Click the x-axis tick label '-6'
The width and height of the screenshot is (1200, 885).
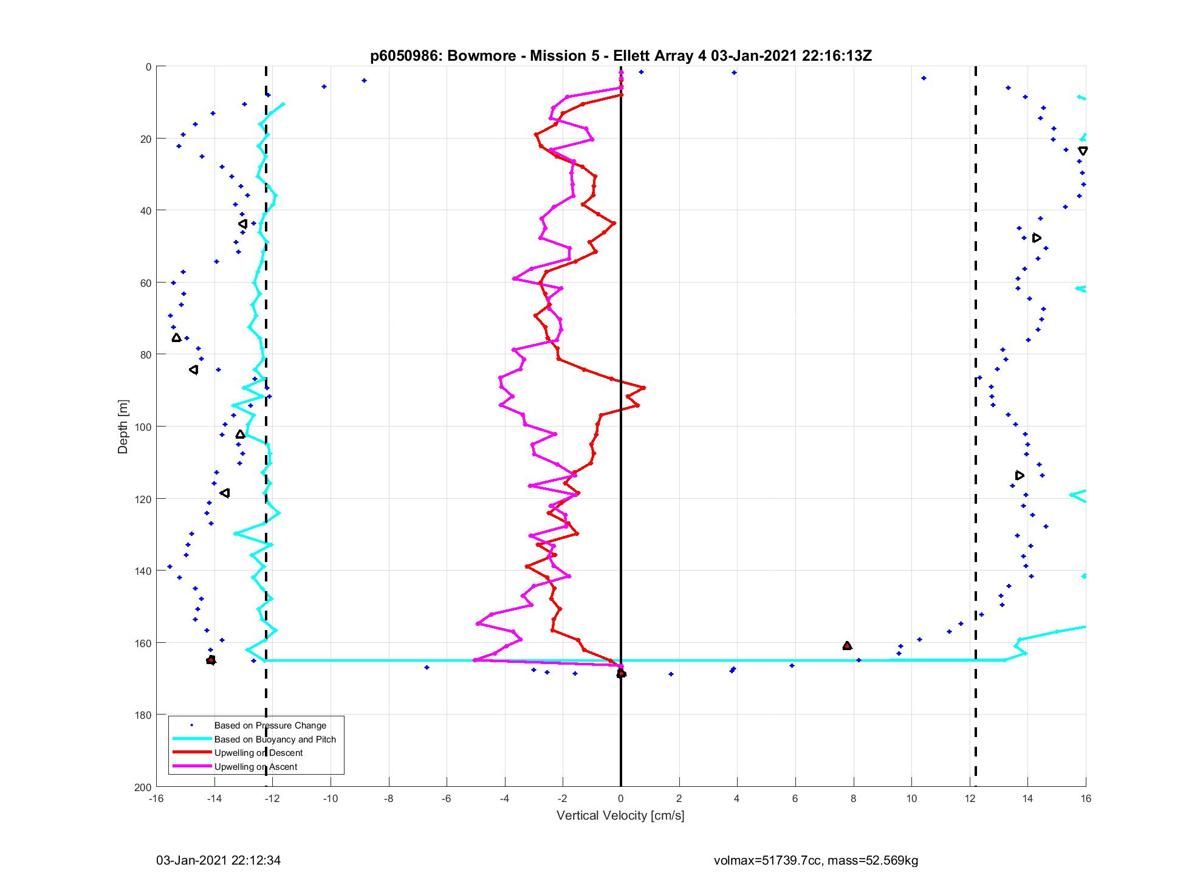coord(446,799)
